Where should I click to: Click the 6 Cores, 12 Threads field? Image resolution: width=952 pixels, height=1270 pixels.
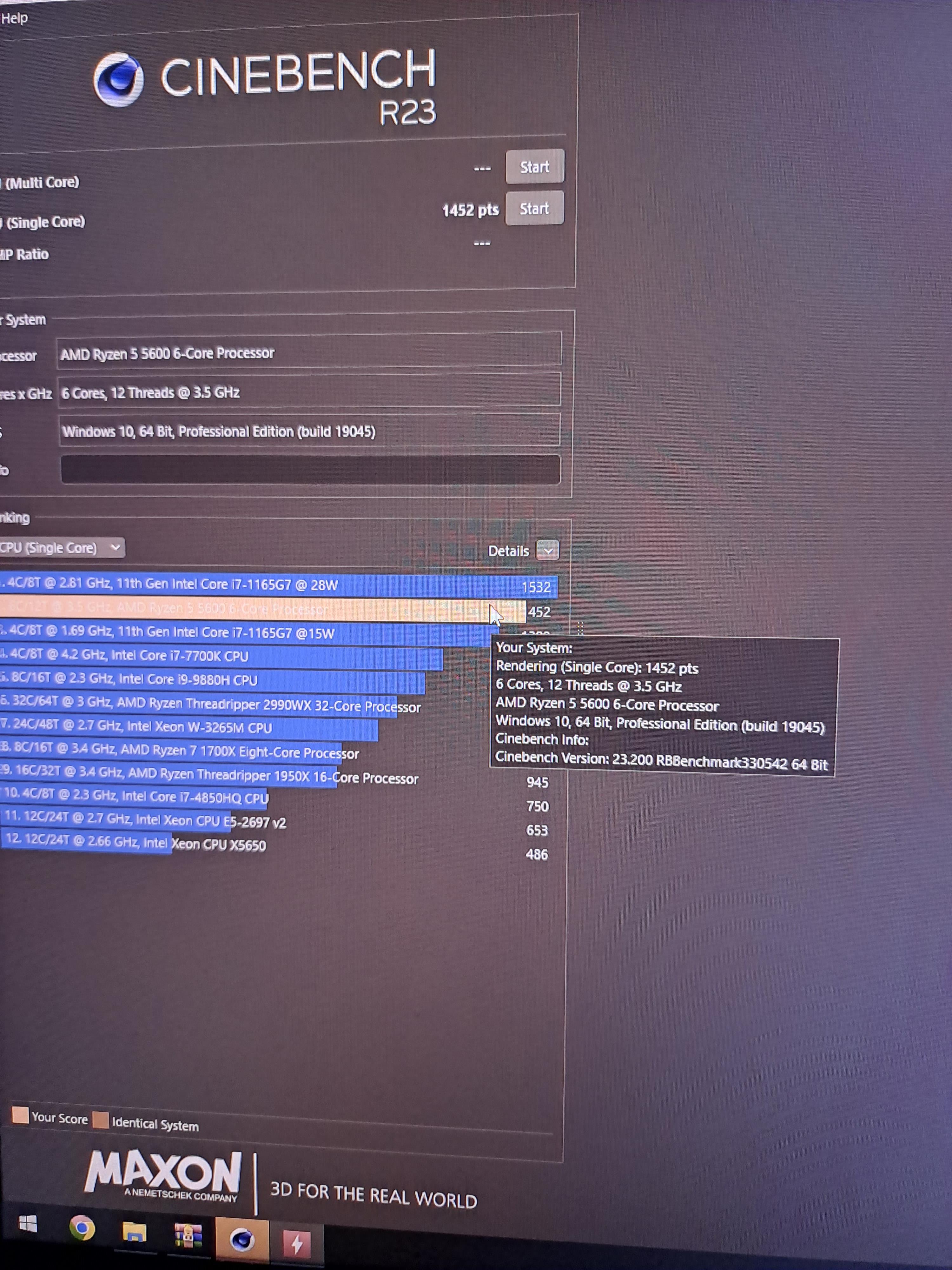[x=309, y=391]
